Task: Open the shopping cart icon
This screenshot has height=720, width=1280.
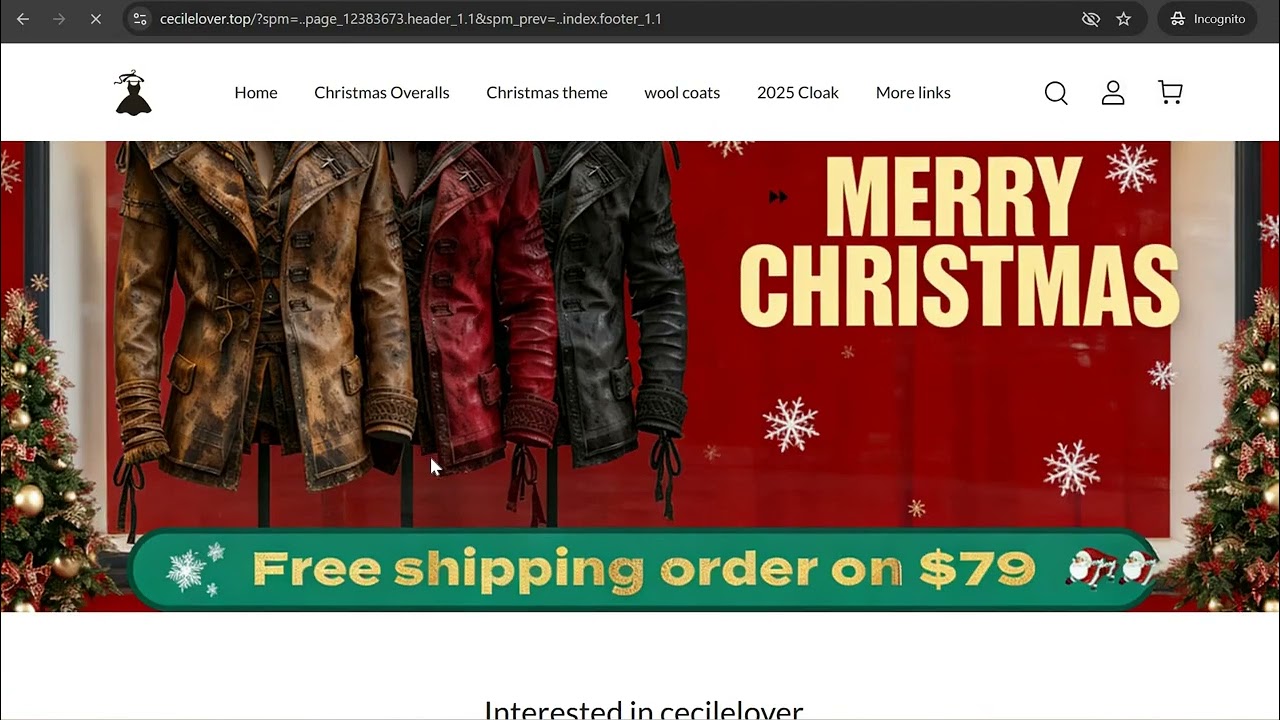Action: [x=1170, y=93]
